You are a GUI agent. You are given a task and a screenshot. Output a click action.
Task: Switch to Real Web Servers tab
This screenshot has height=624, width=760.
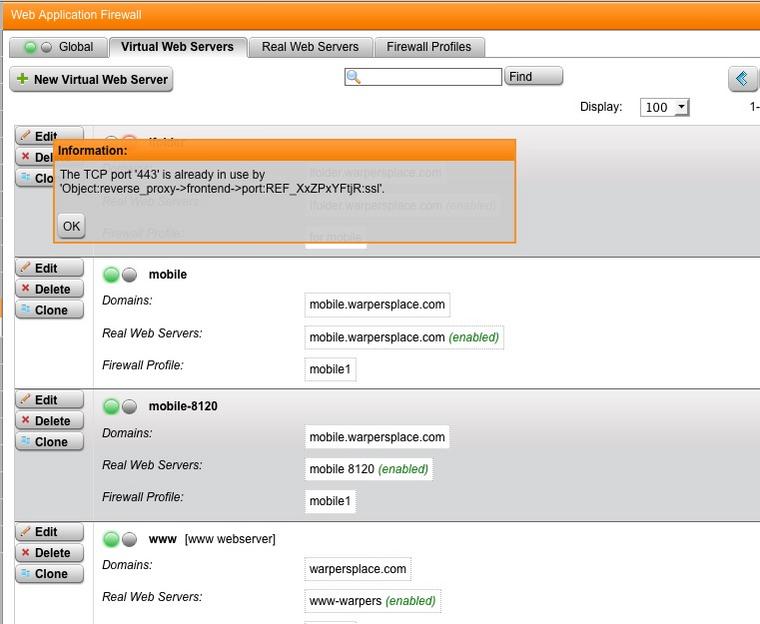(310, 47)
